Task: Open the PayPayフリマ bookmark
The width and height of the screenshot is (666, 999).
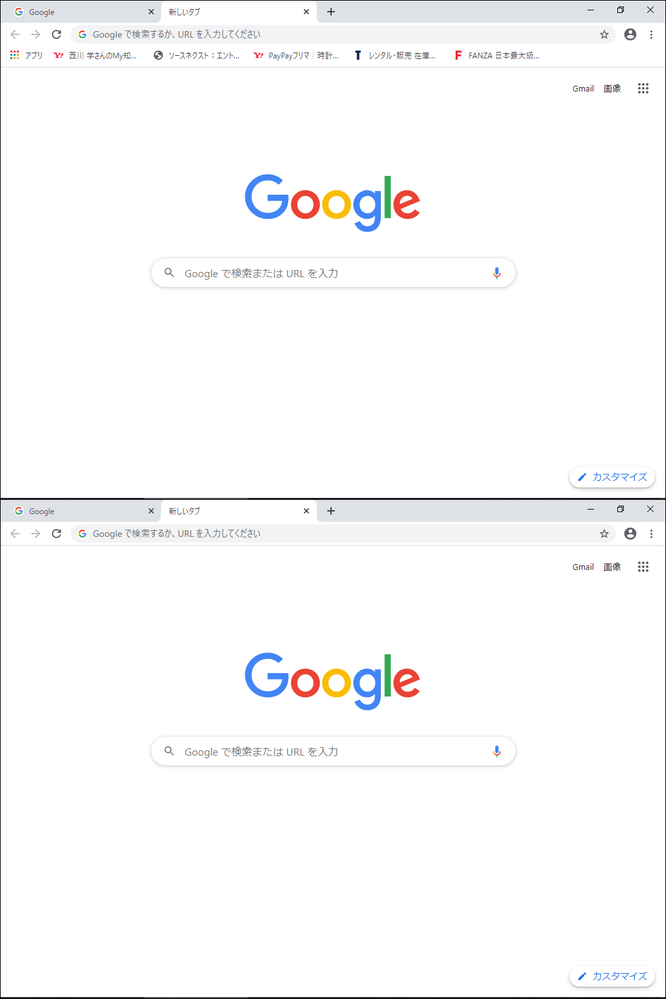Action: tap(296, 55)
